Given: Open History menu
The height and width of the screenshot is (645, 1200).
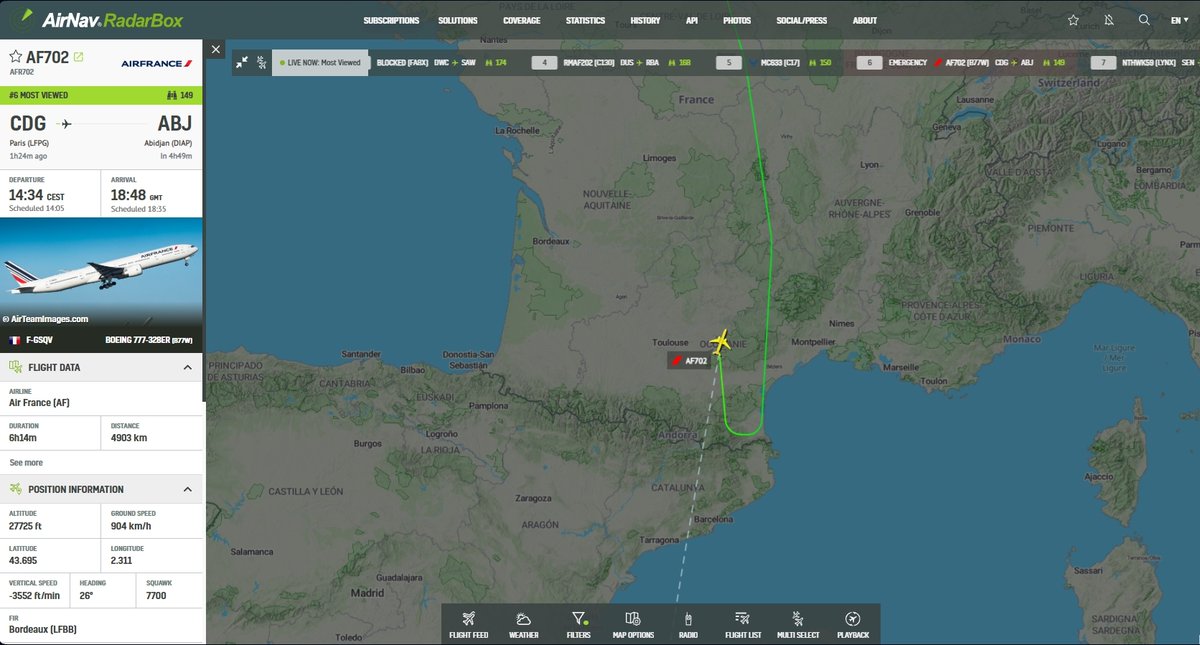Looking at the screenshot, I should [x=645, y=20].
